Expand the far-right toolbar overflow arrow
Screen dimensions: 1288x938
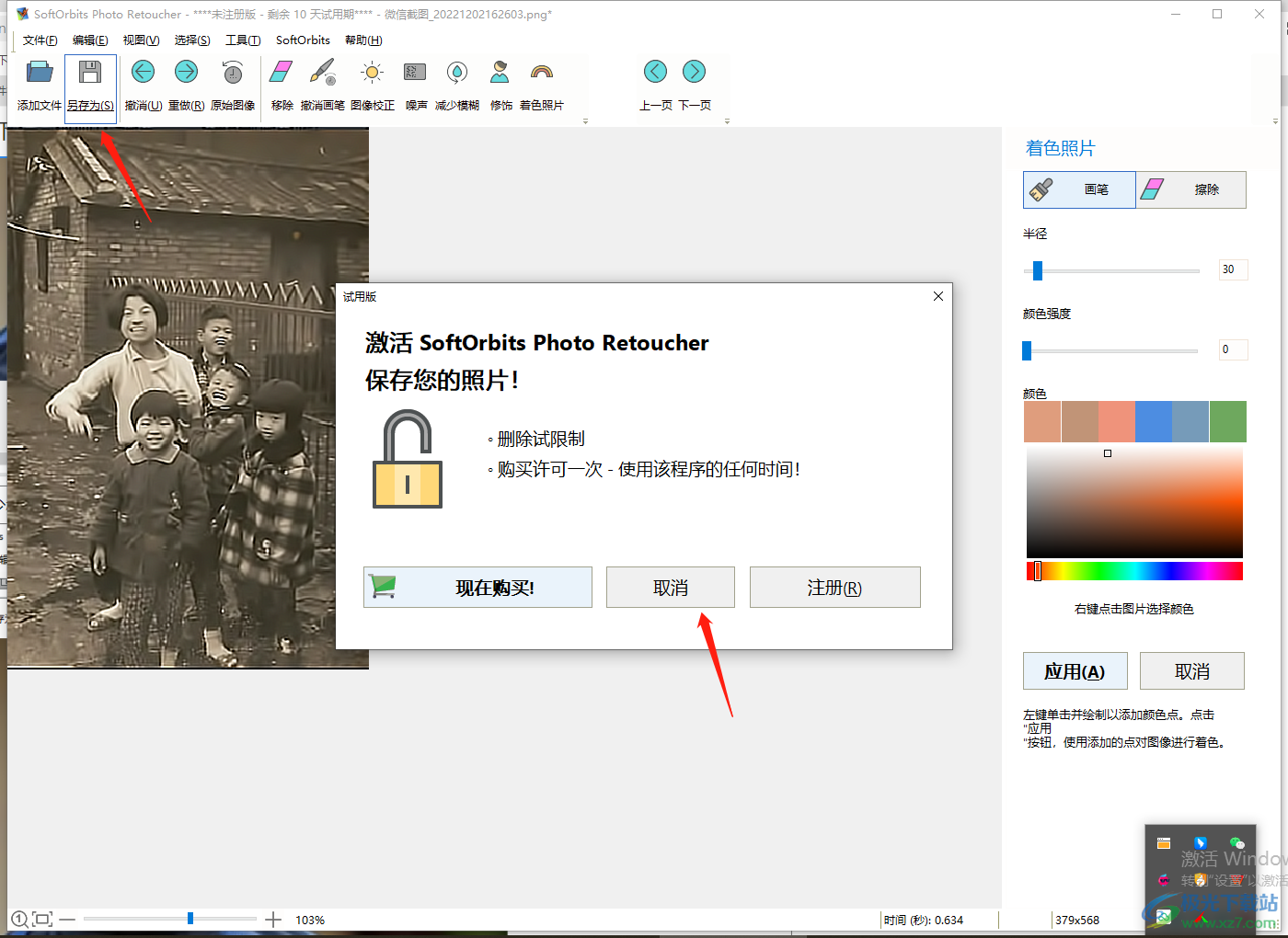[1275, 121]
